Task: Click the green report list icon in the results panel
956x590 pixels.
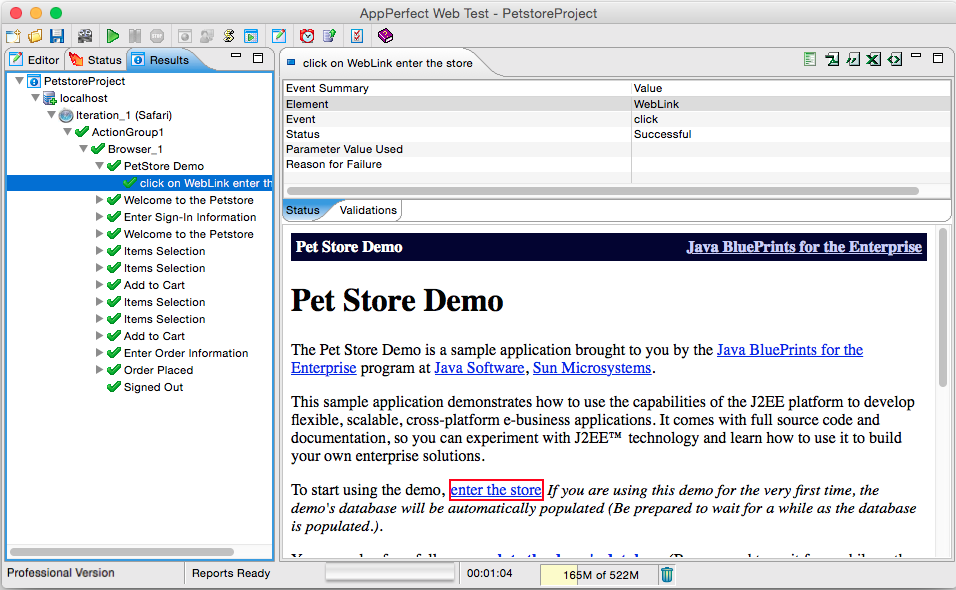Action: tap(810, 59)
